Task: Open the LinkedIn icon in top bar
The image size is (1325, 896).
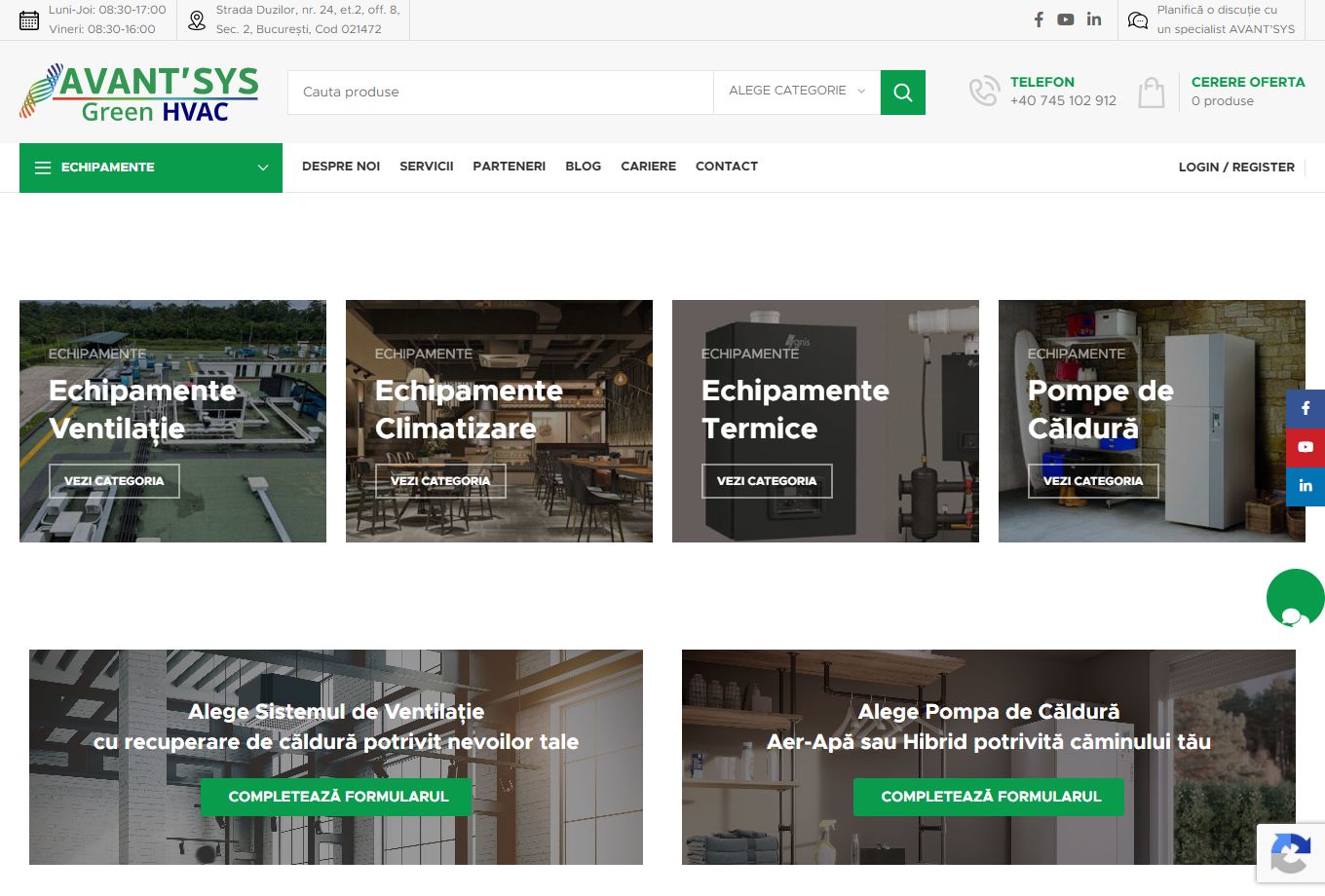Action: [x=1094, y=19]
